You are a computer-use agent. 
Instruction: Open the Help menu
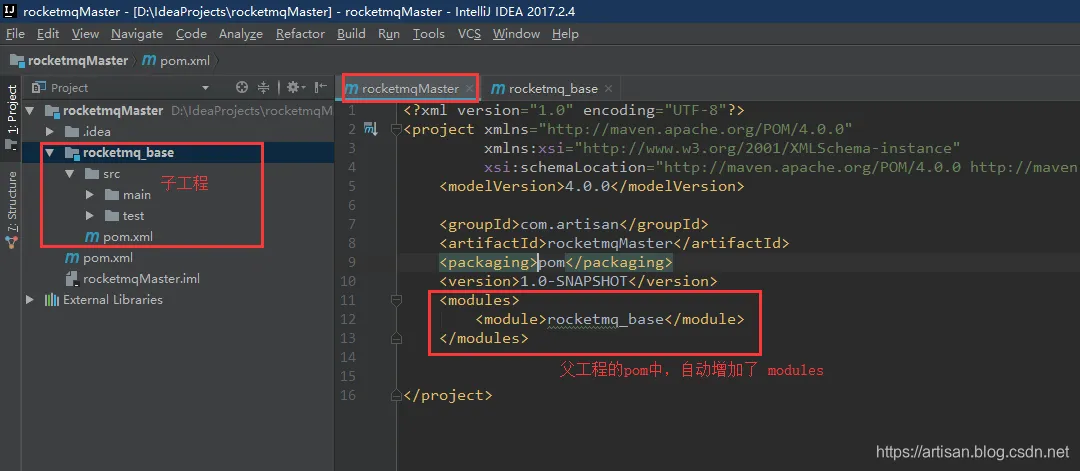point(565,34)
